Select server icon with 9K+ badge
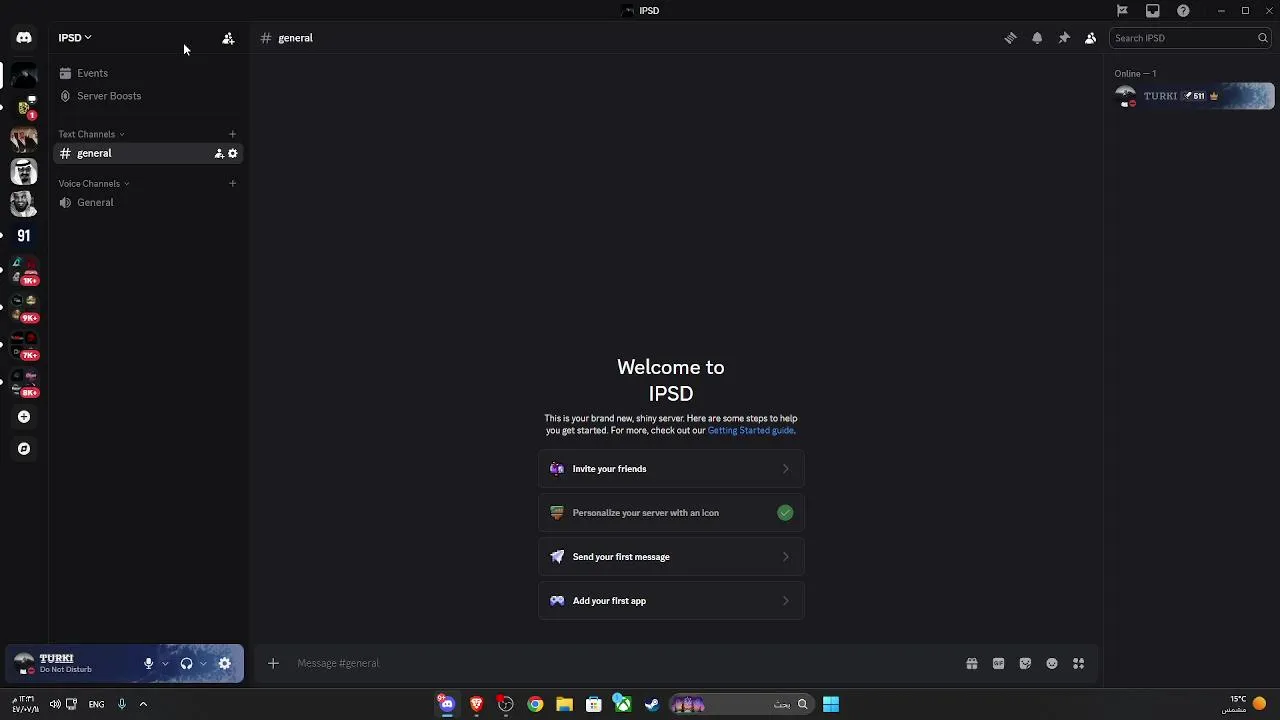Screen dimensions: 1280x720 tap(24, 307)
